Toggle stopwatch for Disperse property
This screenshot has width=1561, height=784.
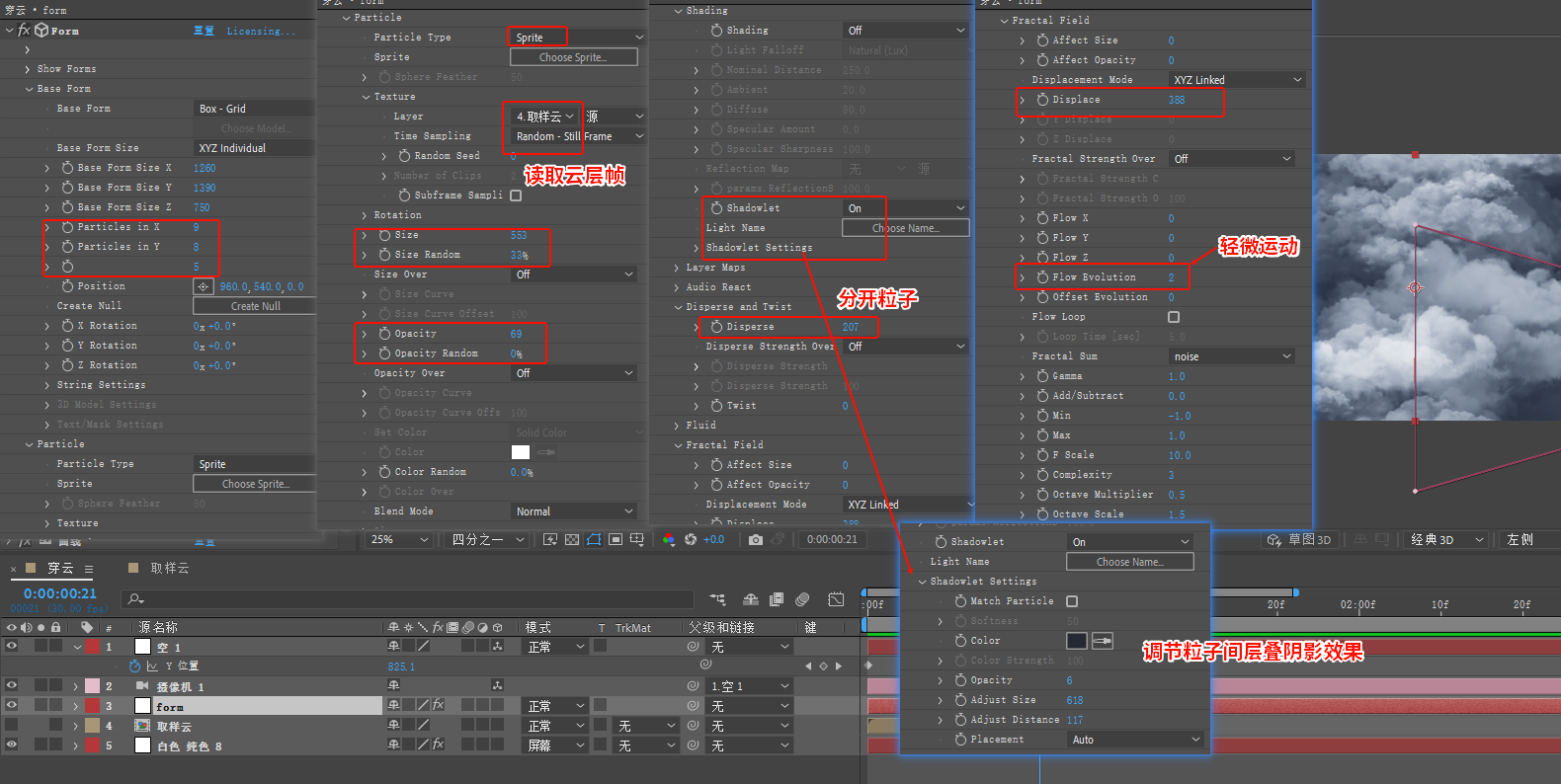click(717, 327)
